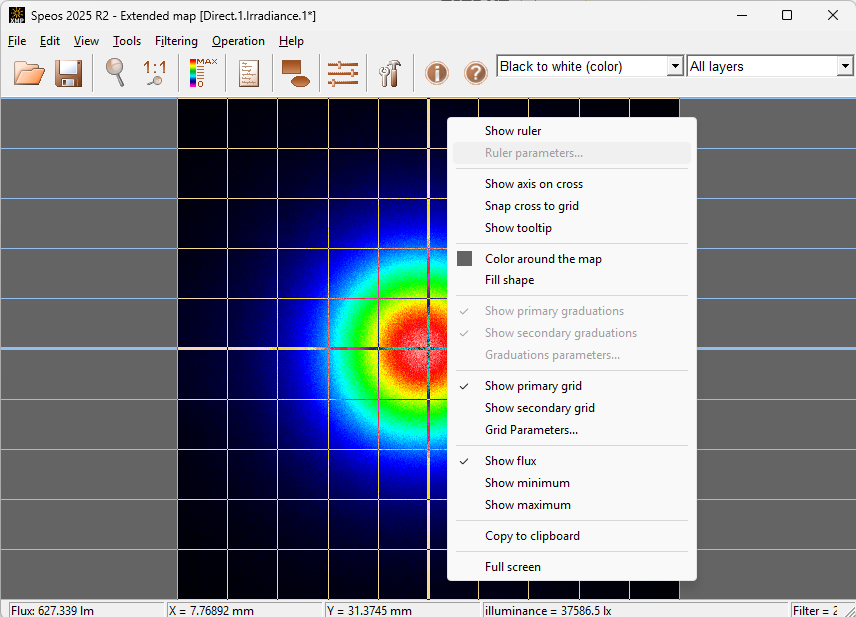Image resolution: width=856 pixels, height=617 pixels.
Task: Click the open folder icon in toolbar
Action: tap(29, 73)
